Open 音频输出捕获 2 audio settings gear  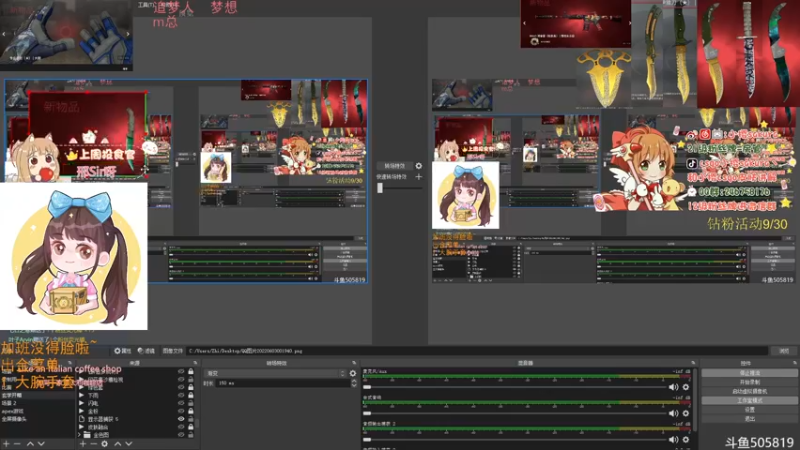pos(686,439)
